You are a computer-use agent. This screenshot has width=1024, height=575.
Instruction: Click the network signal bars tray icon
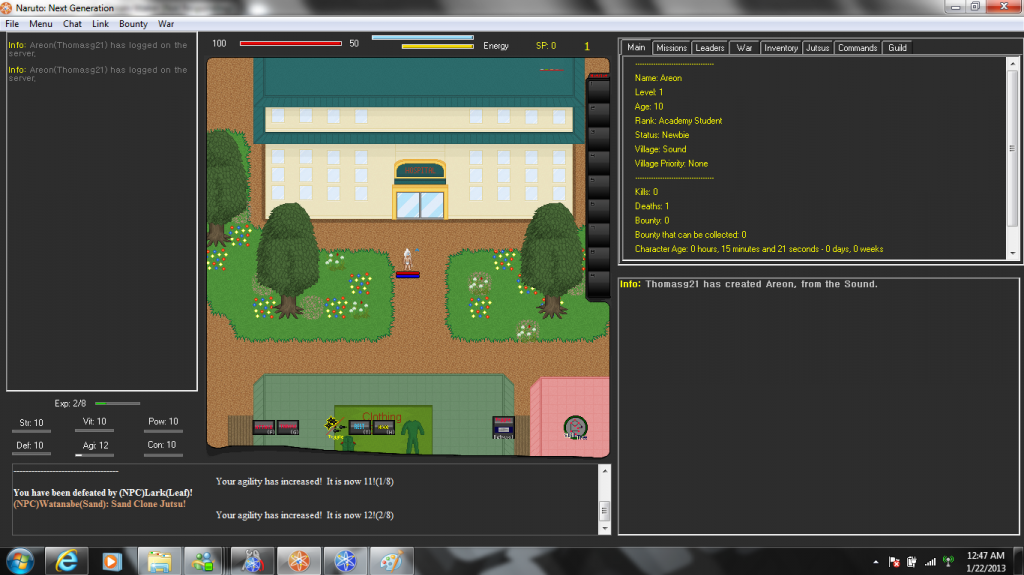coord(930,562)
